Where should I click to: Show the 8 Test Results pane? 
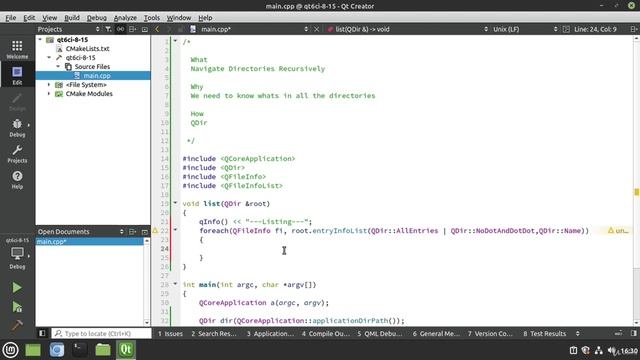(x=545, y=333)
